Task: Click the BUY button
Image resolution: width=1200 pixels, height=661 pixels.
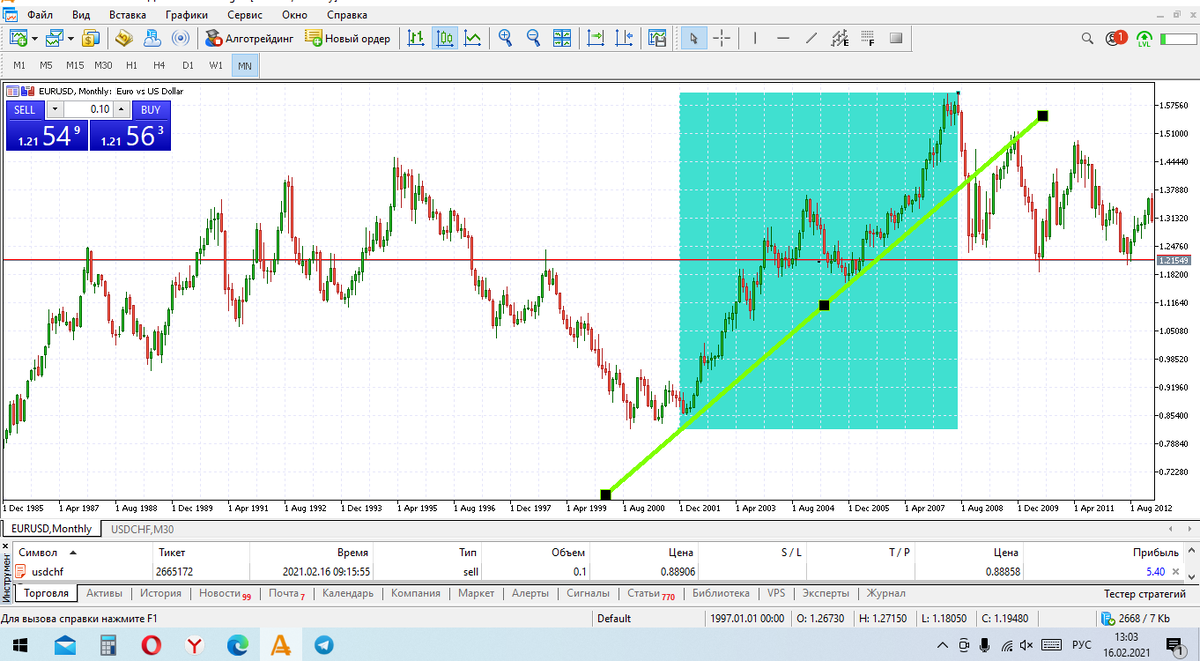Action: 150,110
